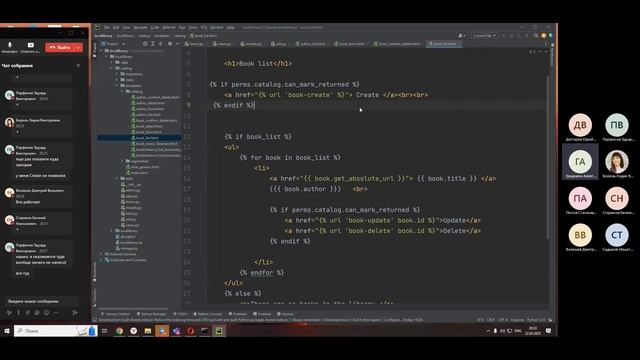
Task: Expand External Libraries node
Action: coord(102,254)
